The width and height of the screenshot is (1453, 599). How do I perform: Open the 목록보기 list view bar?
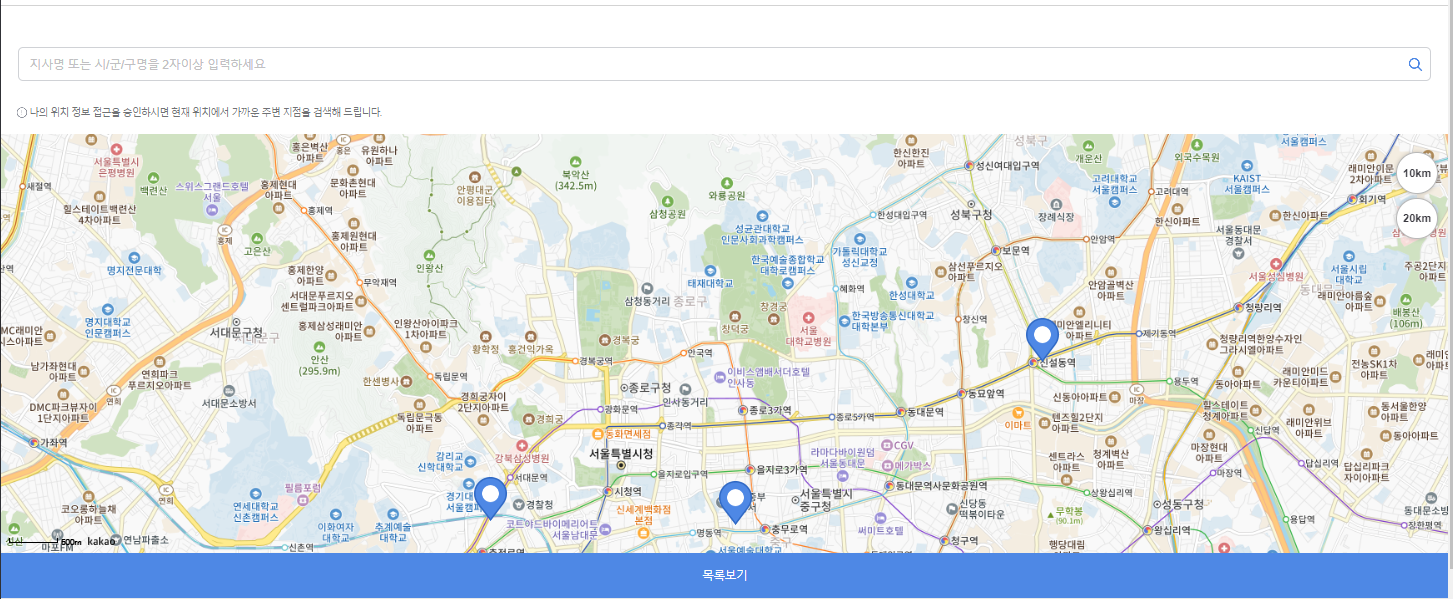(724, 576)
